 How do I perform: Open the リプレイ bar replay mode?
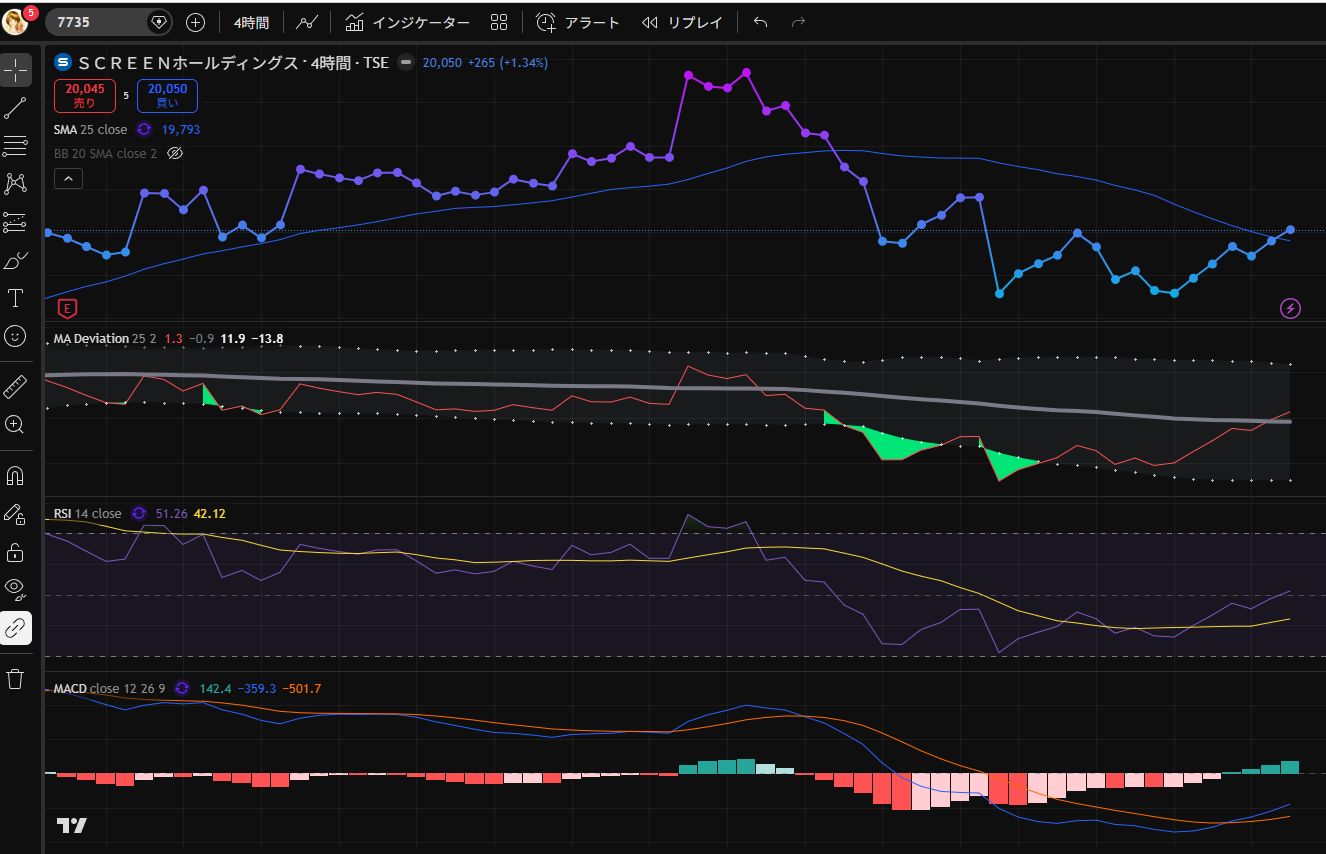click(x=682, y=22)
